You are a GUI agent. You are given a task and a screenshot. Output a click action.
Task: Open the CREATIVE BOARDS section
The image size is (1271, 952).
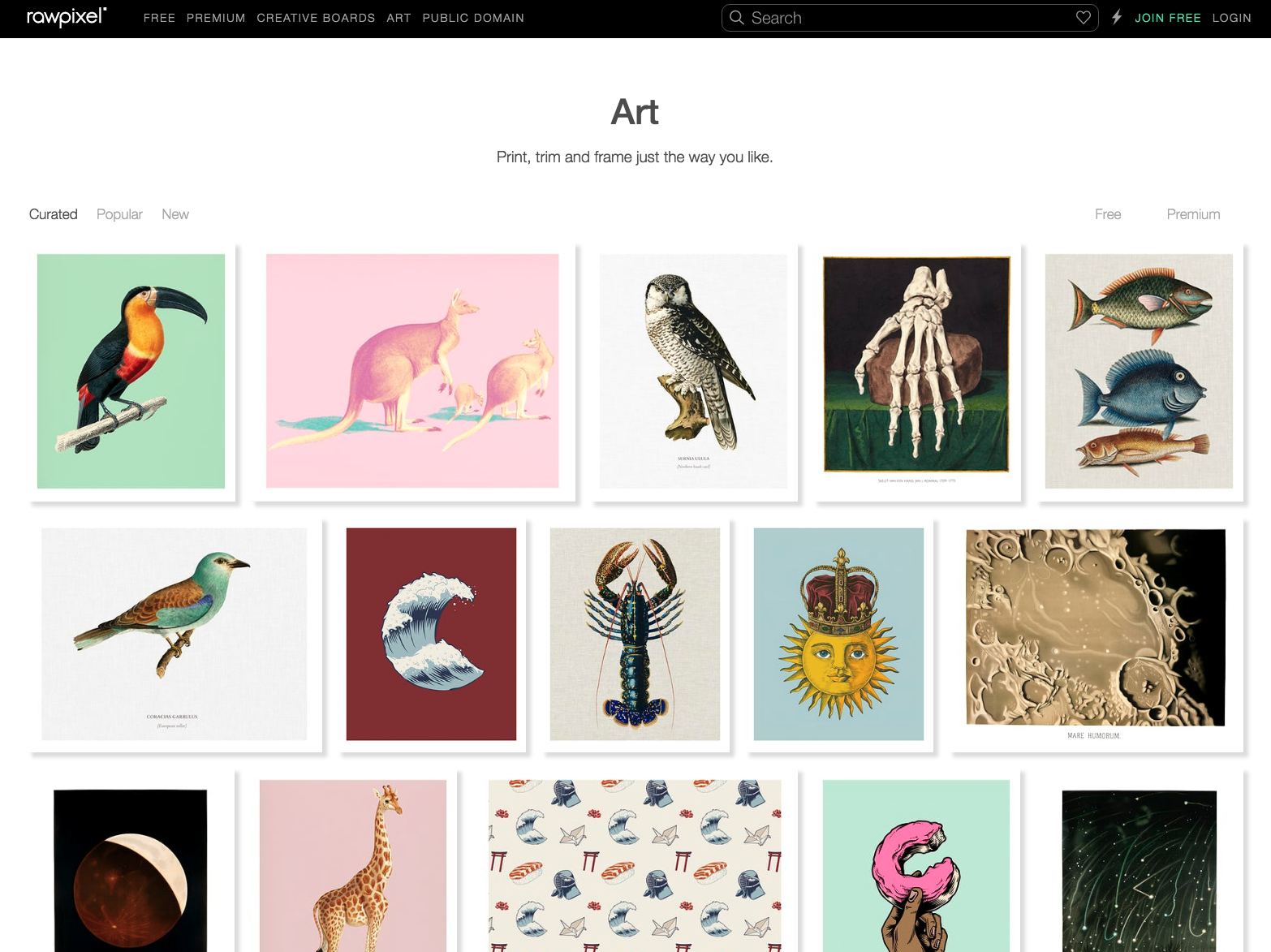(x=316, y=18)
